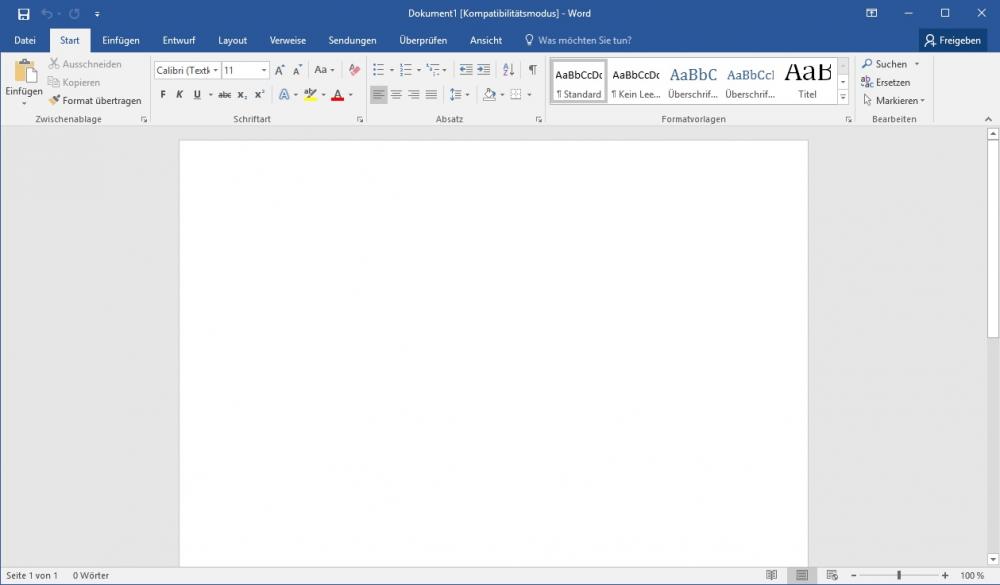Viewport: 1000px width, 585px height.
Task: Click the Ersetzen button
Action: [885, 82]
